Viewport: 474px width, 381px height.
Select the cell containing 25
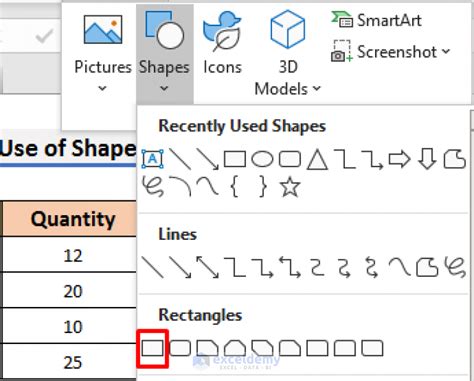[69, 361]
